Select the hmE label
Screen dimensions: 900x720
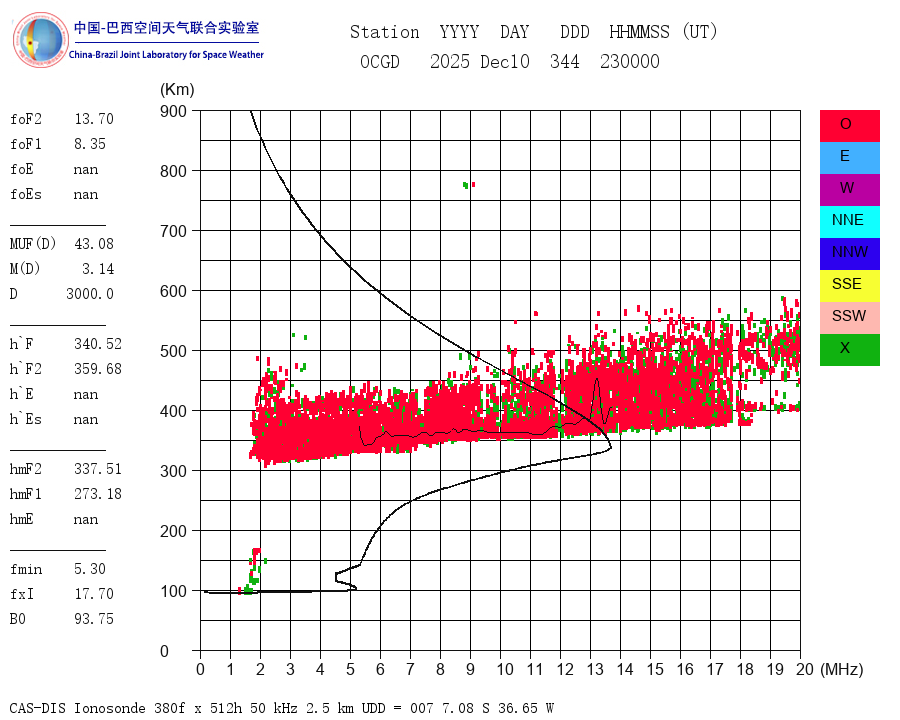pyautogui.click(x=22, y=520)
